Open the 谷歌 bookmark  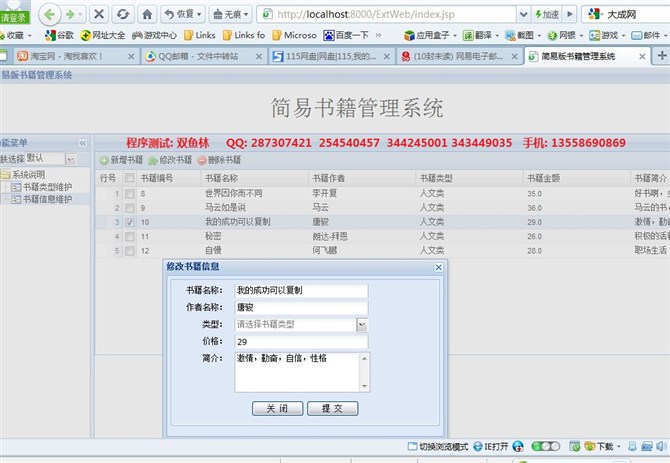point(59,35)
